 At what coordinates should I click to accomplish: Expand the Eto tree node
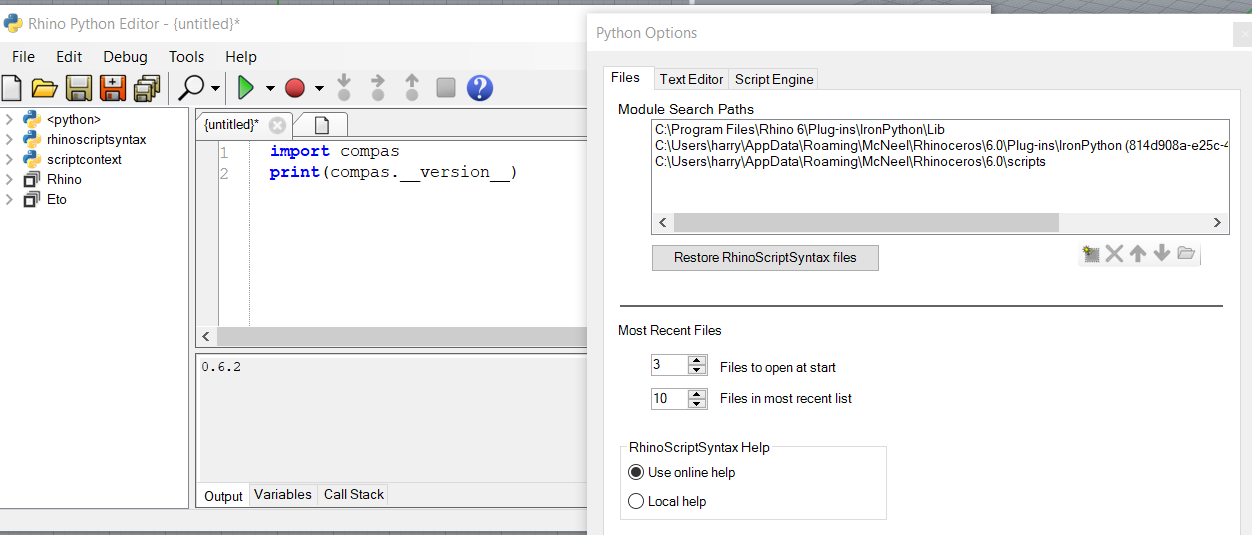[9, 199]
